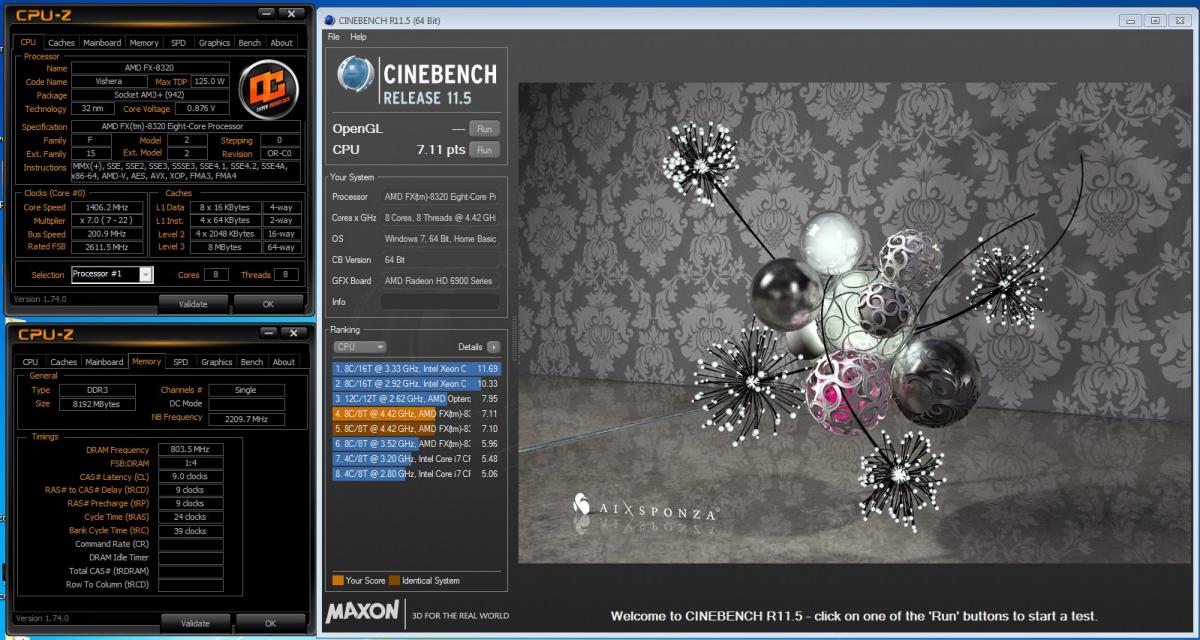Open the Caches tab in top CPU-Z window

pos(61,43)
